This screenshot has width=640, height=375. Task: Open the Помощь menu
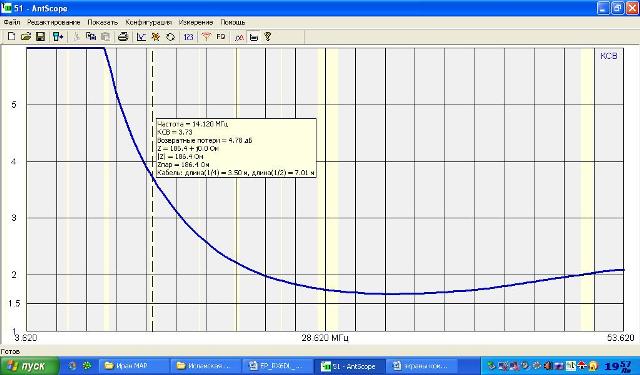pos(233,22)
